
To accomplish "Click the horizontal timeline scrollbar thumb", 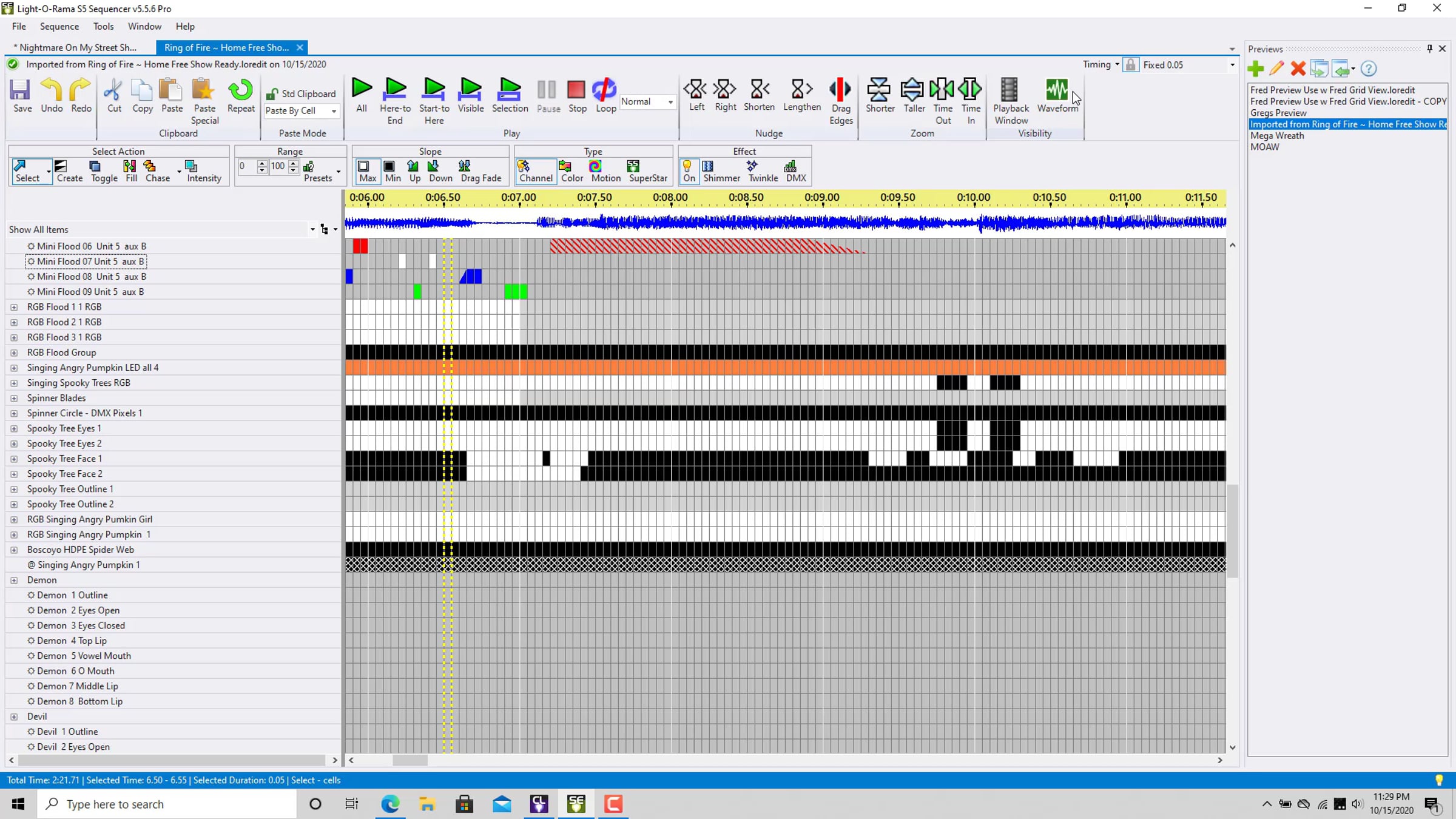I will pyautogui.click(x=409, y=760).
